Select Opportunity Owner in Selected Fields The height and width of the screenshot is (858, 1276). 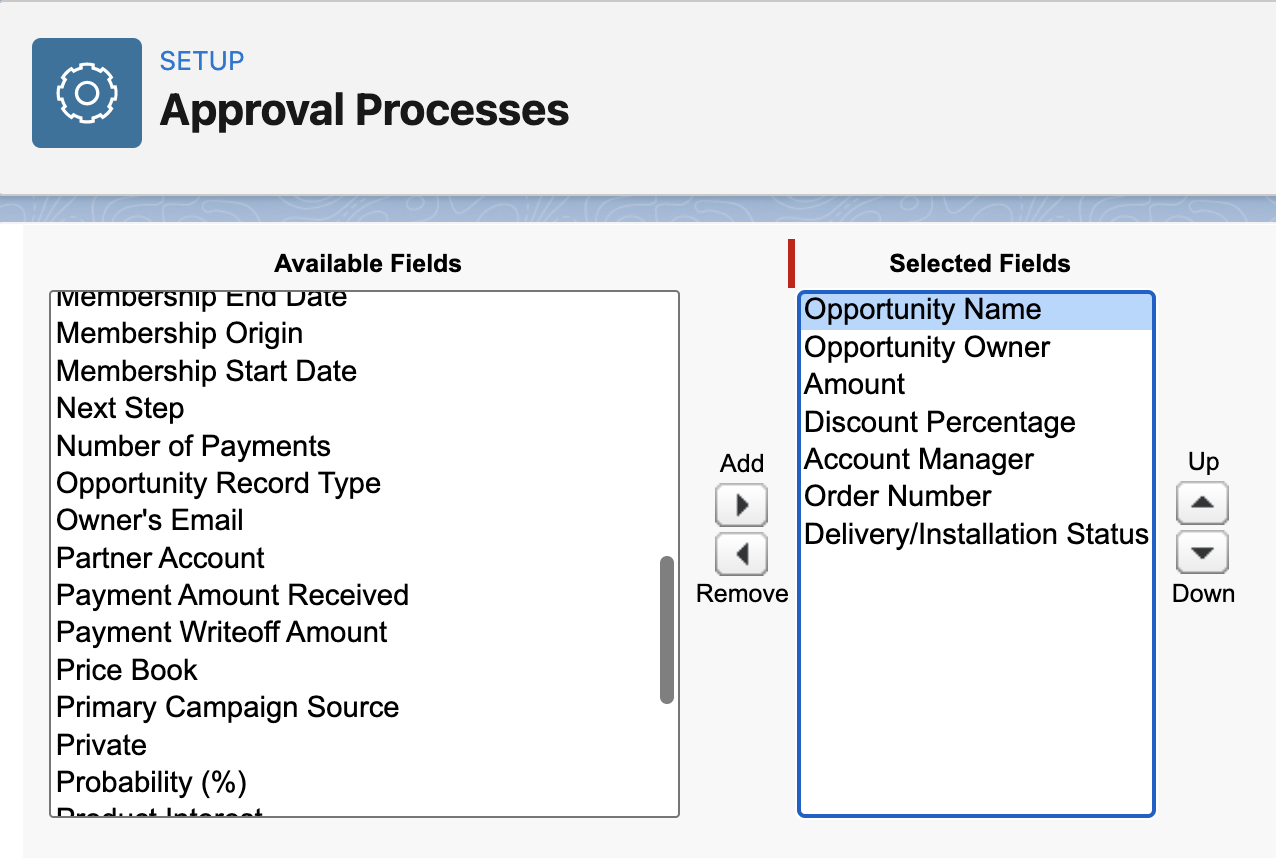coord(926,347)
